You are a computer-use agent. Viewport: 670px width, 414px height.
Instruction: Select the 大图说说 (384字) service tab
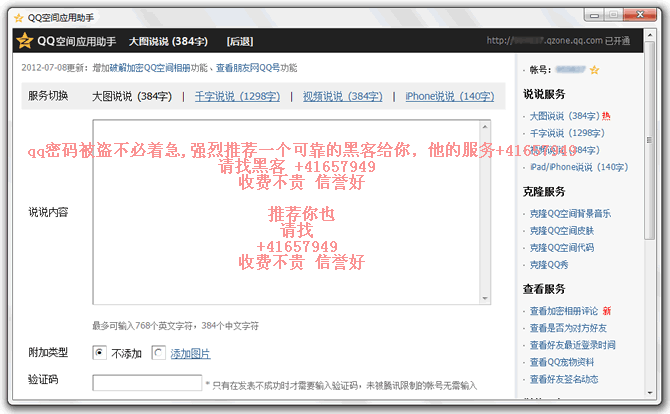point(131,96)
